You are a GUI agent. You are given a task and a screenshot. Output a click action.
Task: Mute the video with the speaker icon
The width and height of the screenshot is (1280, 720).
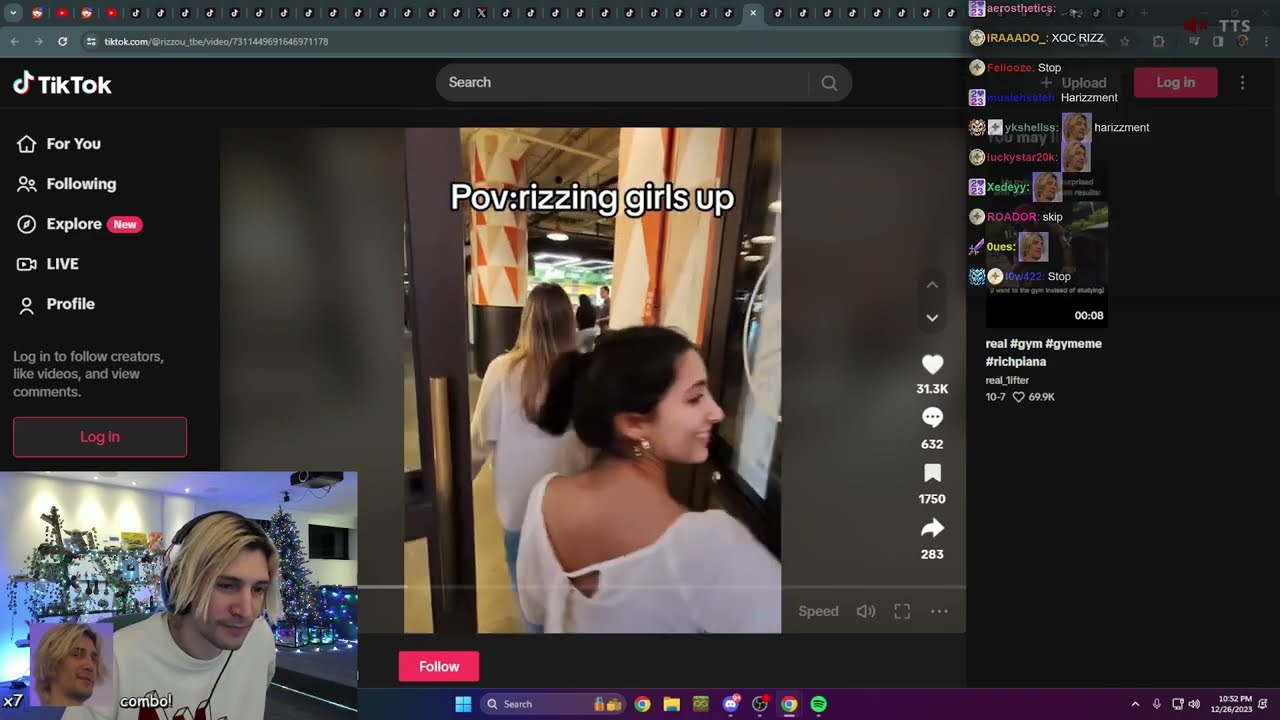[866, 611]
